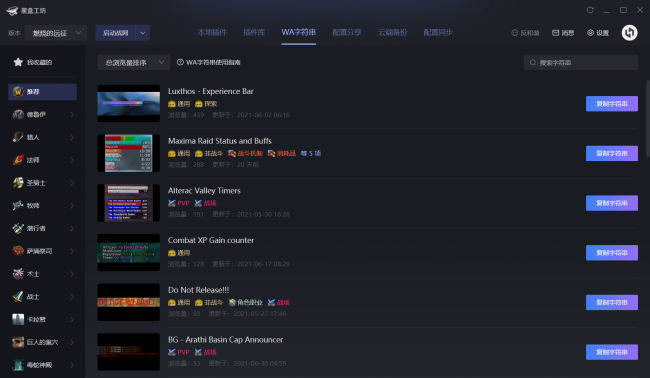This screenshot has height=378, width=650.
Task: Click 战斗机制 tag on Maxima Raid Status
Action: tap(245, 153)
